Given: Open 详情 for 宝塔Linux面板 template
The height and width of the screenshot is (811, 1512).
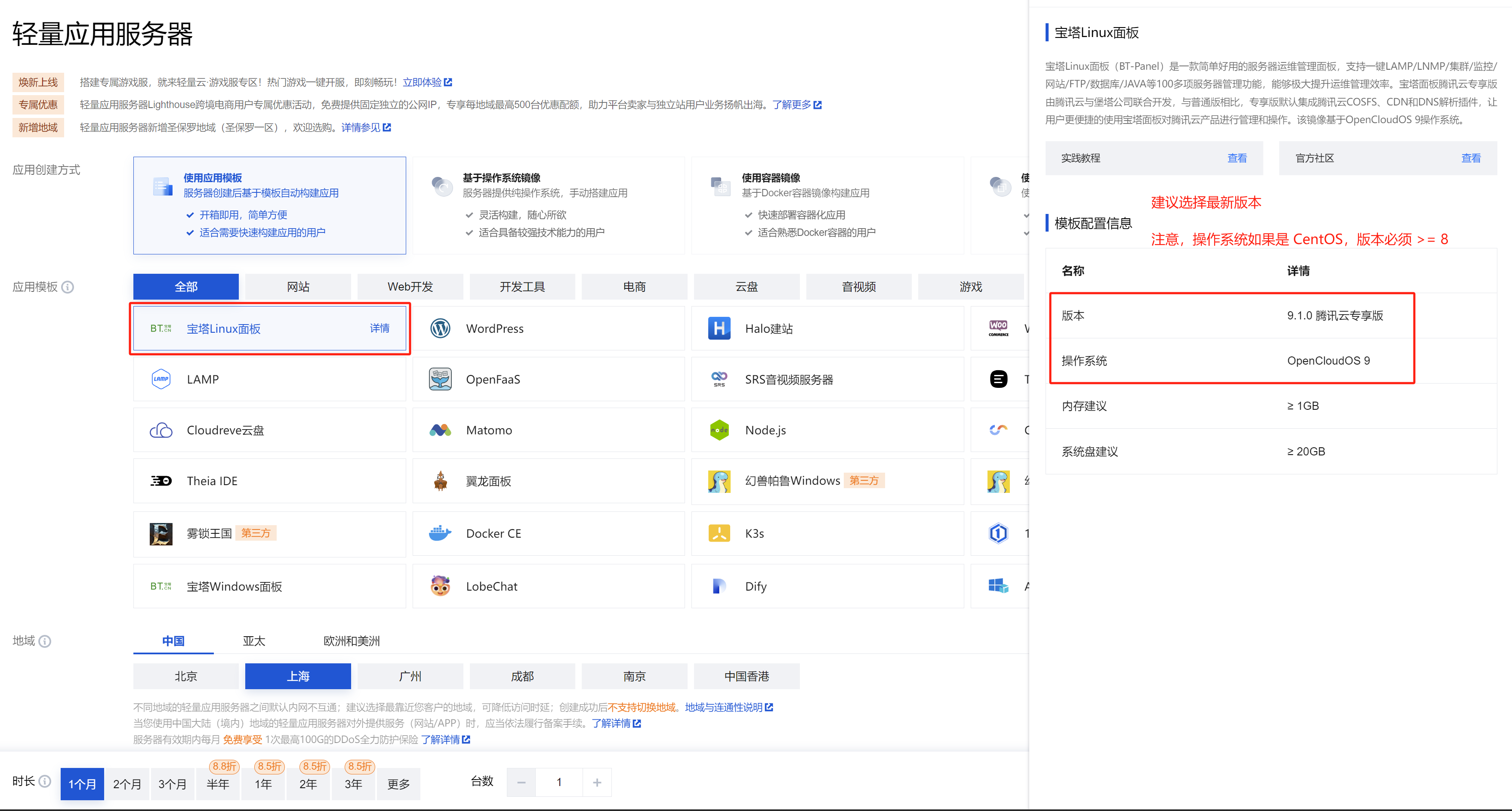Looking at the screenshot, I should tap(379, 328).
